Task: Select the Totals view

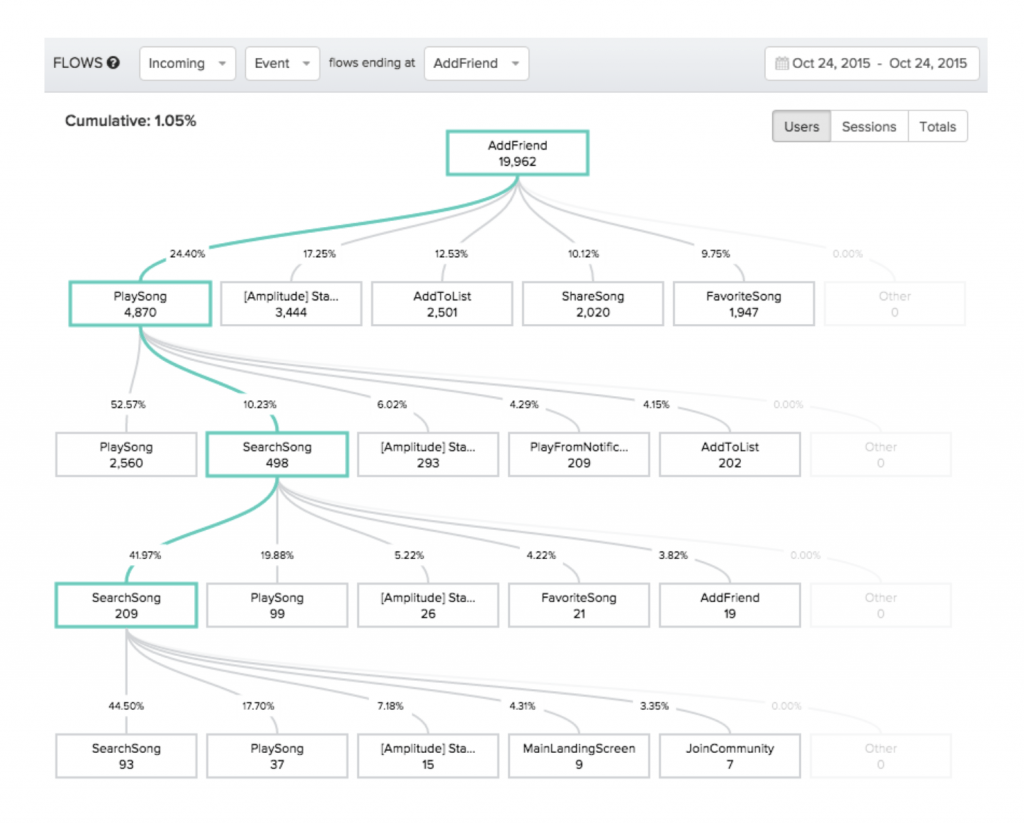Action: point(937,127)
